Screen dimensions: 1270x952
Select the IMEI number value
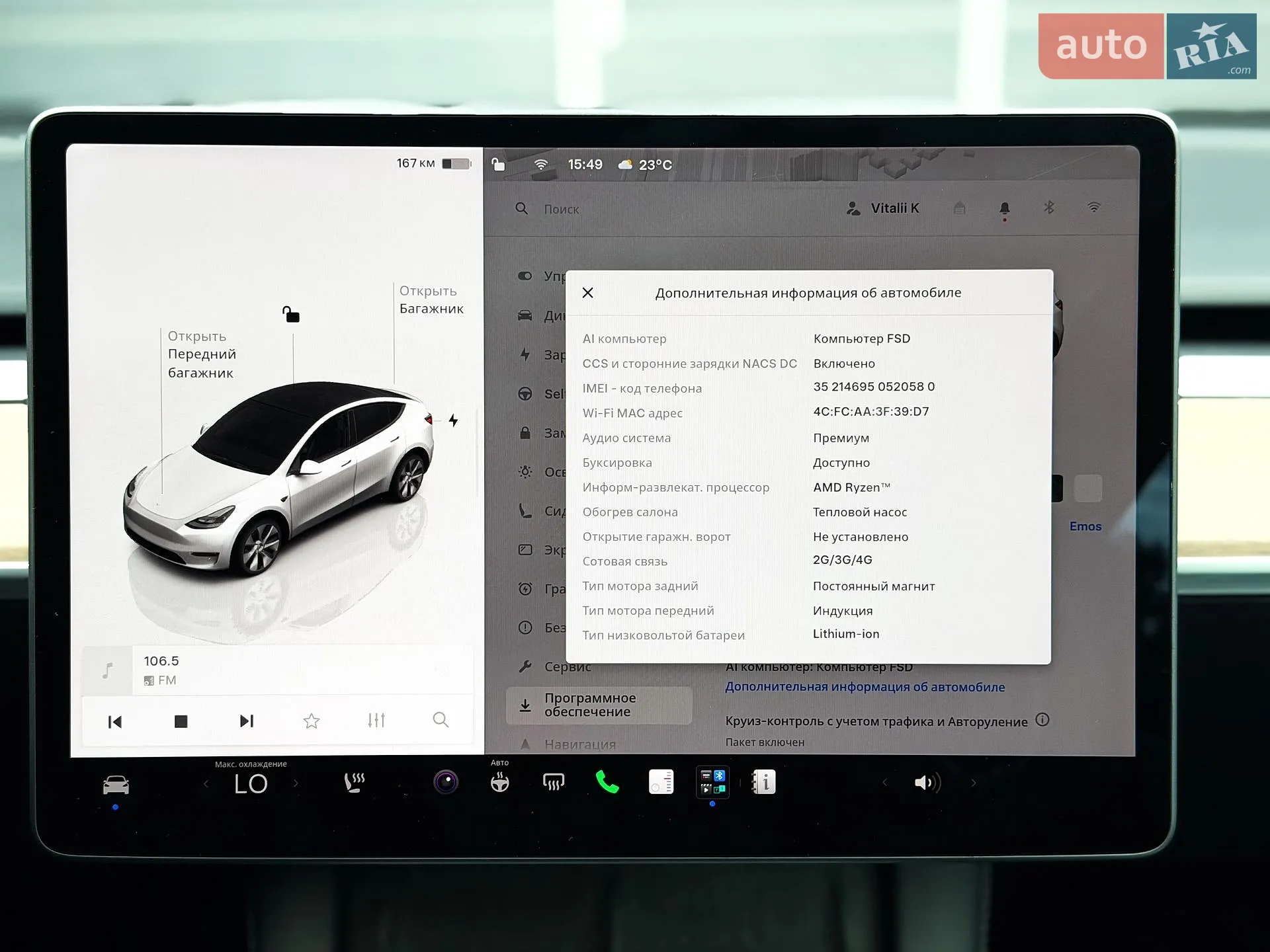[874, 387]
